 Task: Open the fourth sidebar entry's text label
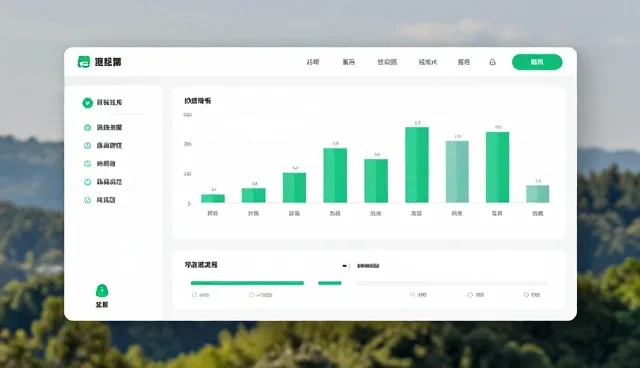click(109, 182)
